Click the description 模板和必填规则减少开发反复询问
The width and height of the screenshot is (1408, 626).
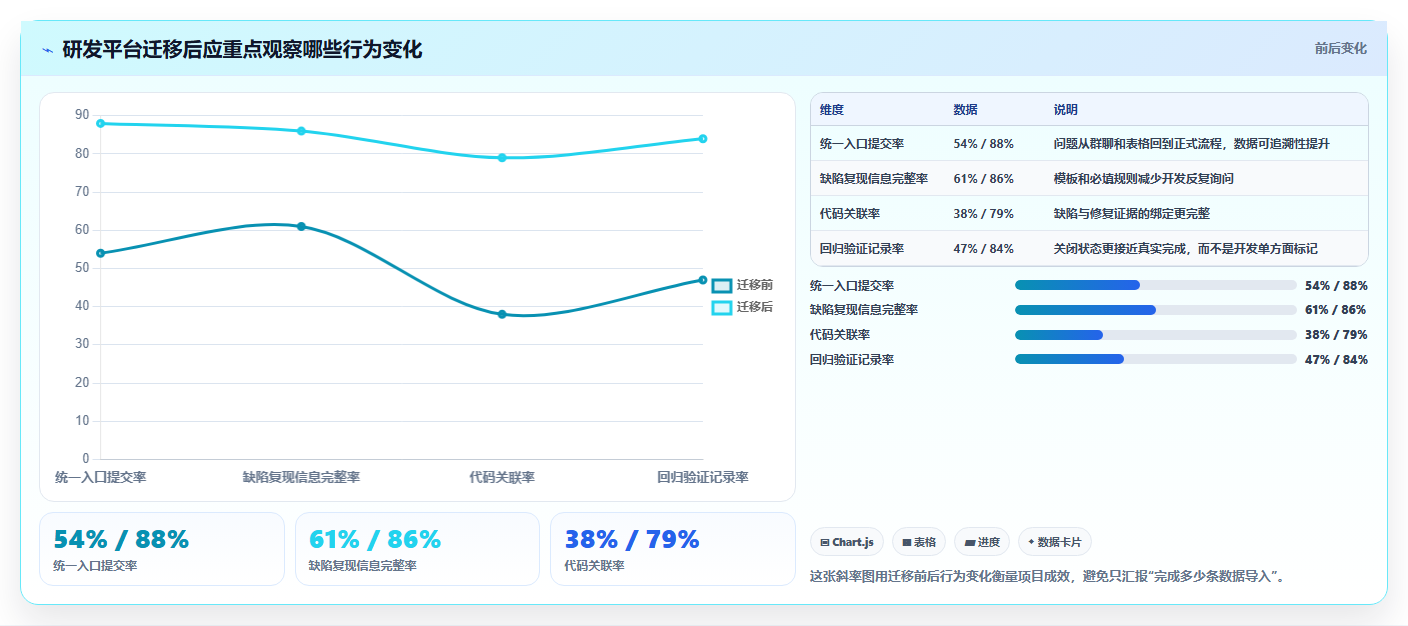(1144, 179)
